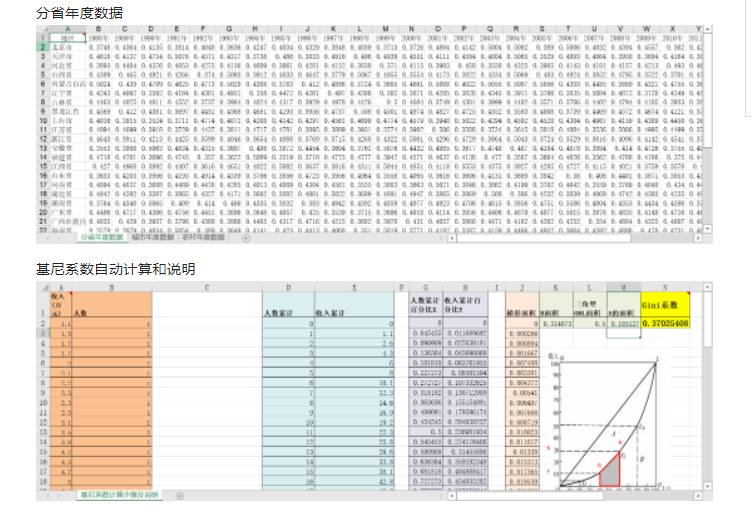Click the 人数累计百分比X header cell
Viewport: 752px width, 512px height.
[x=425, y=304]
